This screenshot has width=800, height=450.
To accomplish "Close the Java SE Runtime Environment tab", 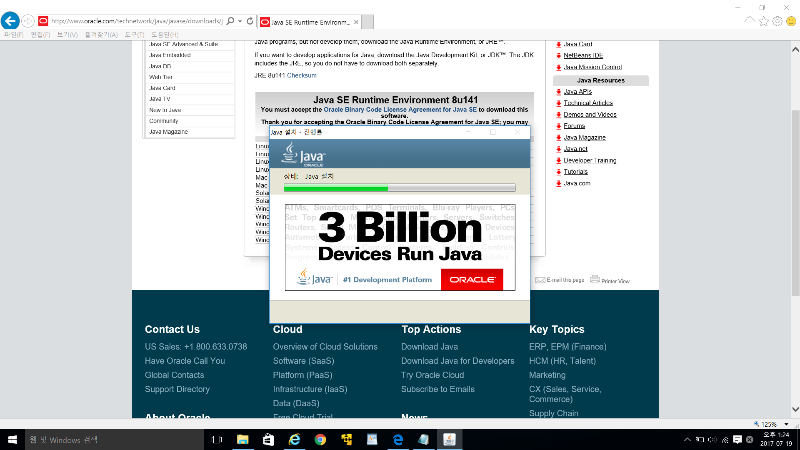I will pos(356,22).
